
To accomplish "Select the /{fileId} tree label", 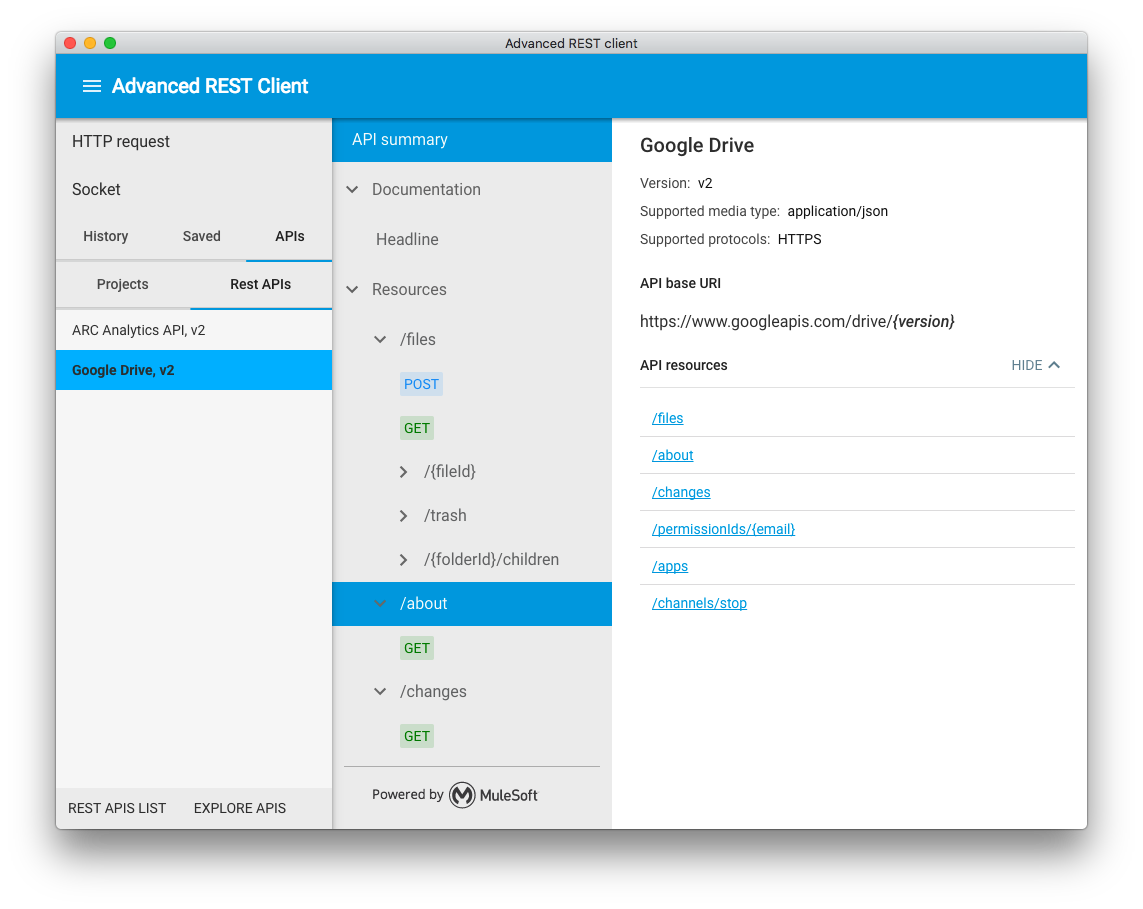I will (x=450, y=472).
